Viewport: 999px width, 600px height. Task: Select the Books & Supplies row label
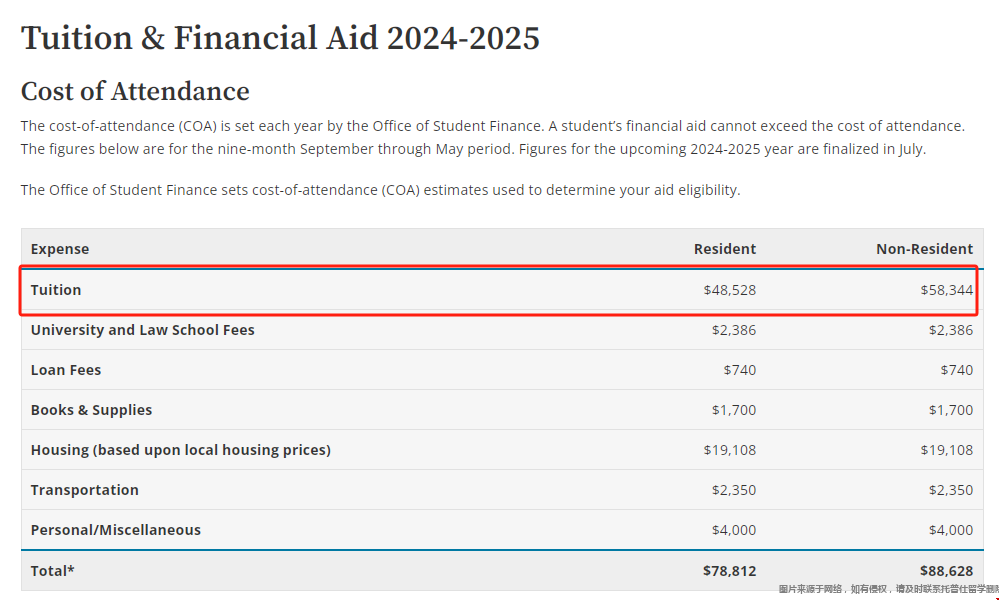pos(91,410)
